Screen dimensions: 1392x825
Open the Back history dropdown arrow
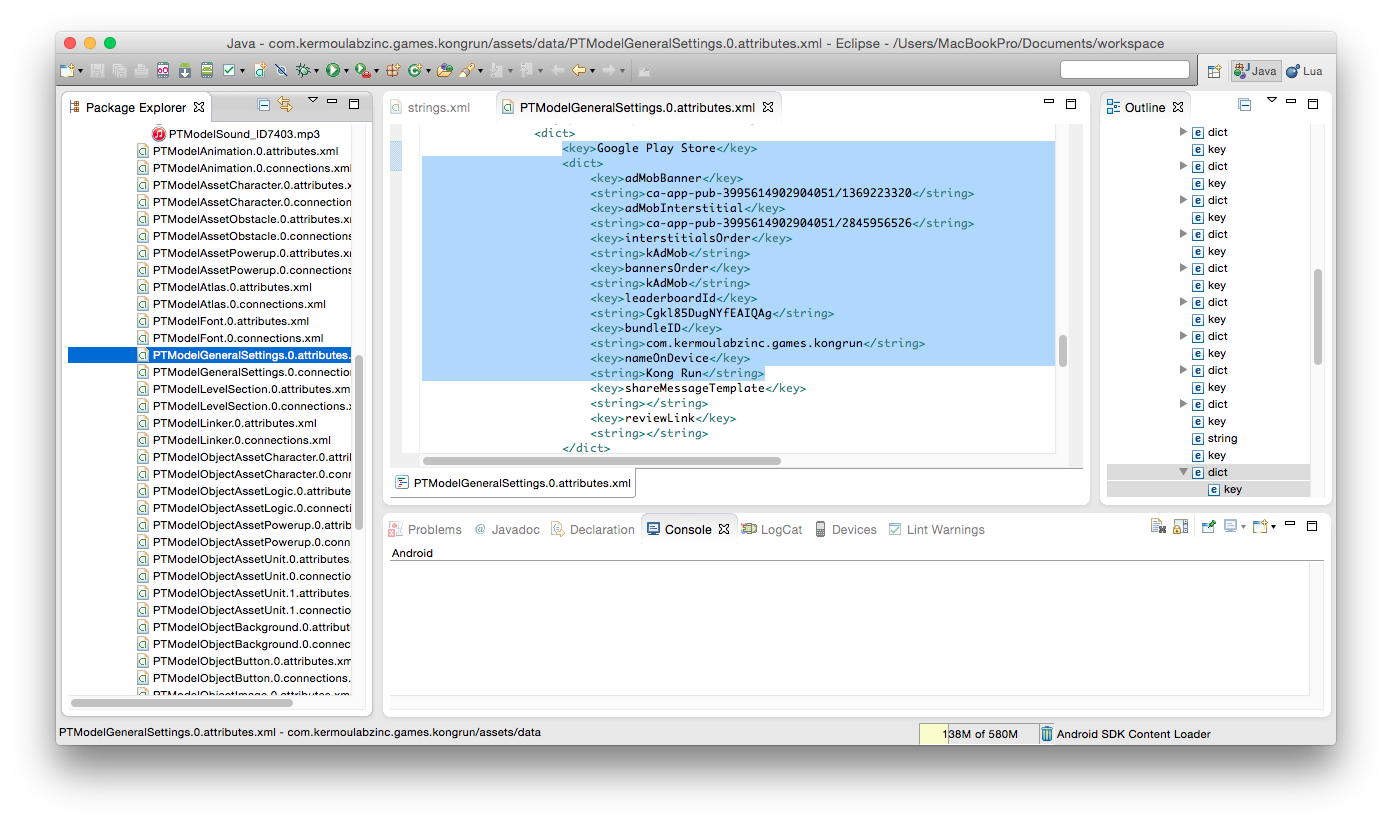[592, 72]
